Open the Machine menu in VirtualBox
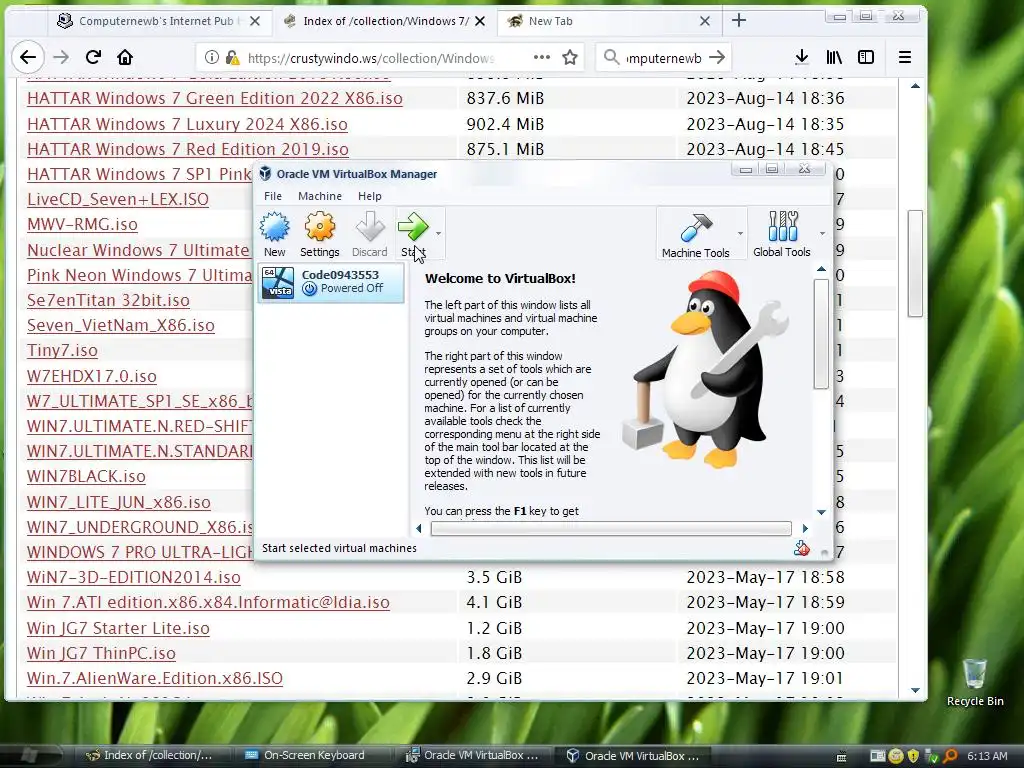This screenshot has height=768, width=1024. point(320,196)
